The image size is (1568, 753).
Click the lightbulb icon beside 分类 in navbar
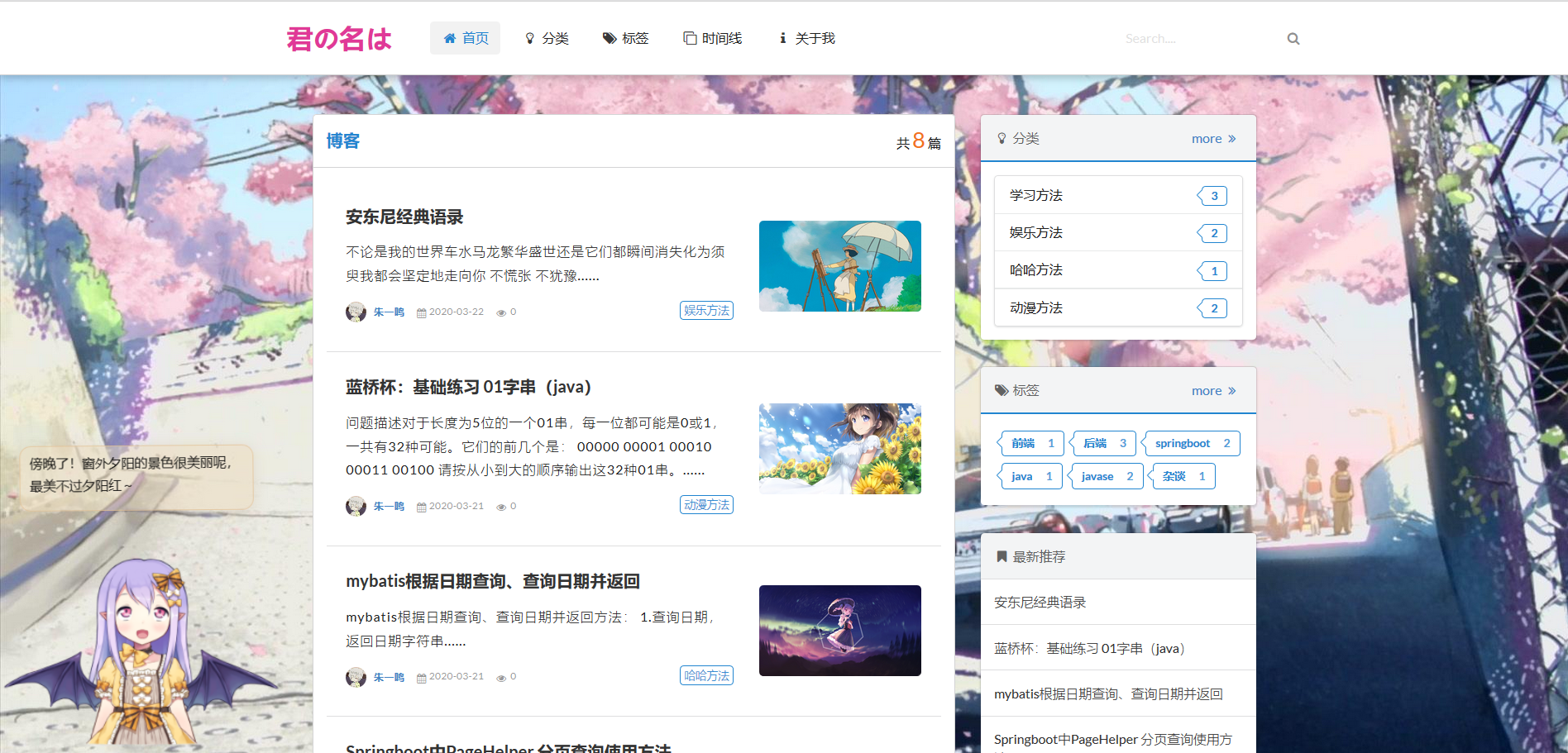pyautogui.click(x=530, y=37)
